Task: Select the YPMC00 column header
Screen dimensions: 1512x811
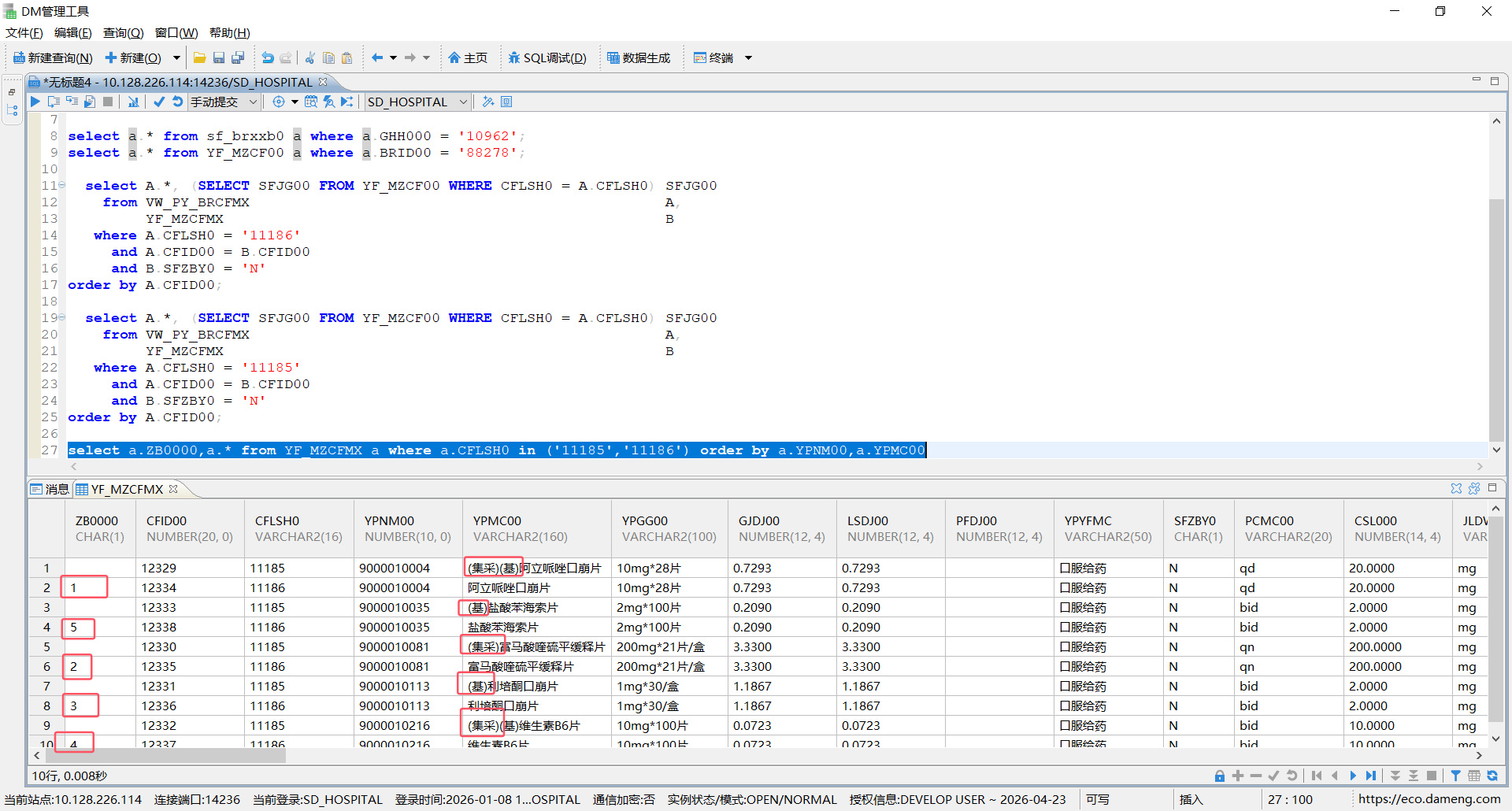Action: (497, 521)
